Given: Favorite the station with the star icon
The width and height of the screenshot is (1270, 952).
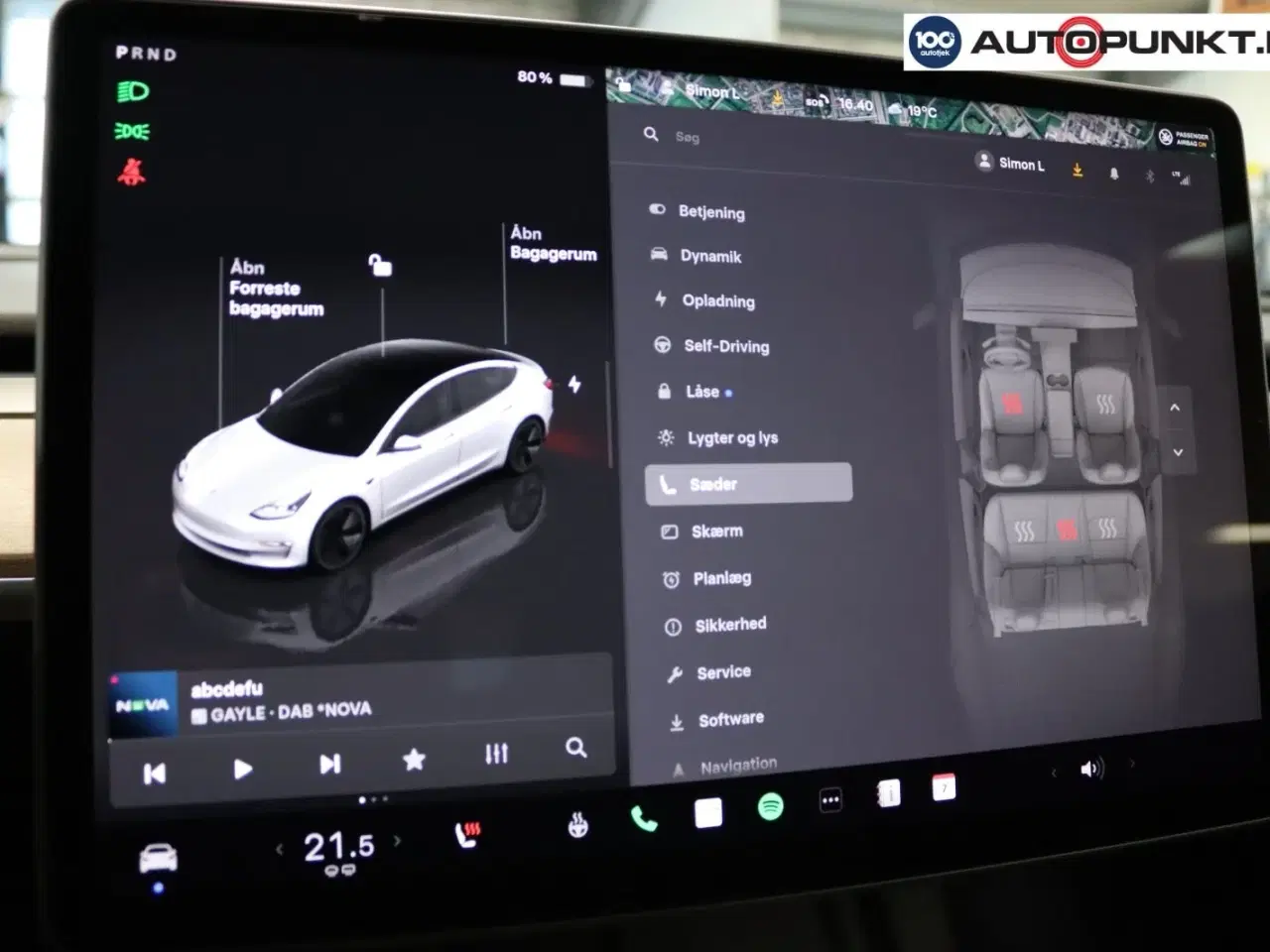Looking at the screenshot, I should pyautogui.click(x=414, y=760).
